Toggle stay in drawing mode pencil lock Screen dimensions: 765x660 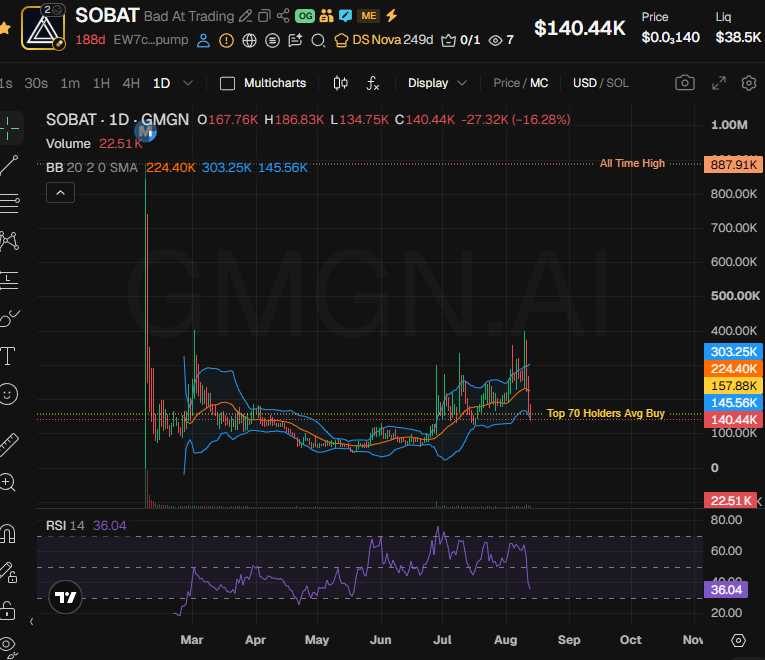click(9, 572)
